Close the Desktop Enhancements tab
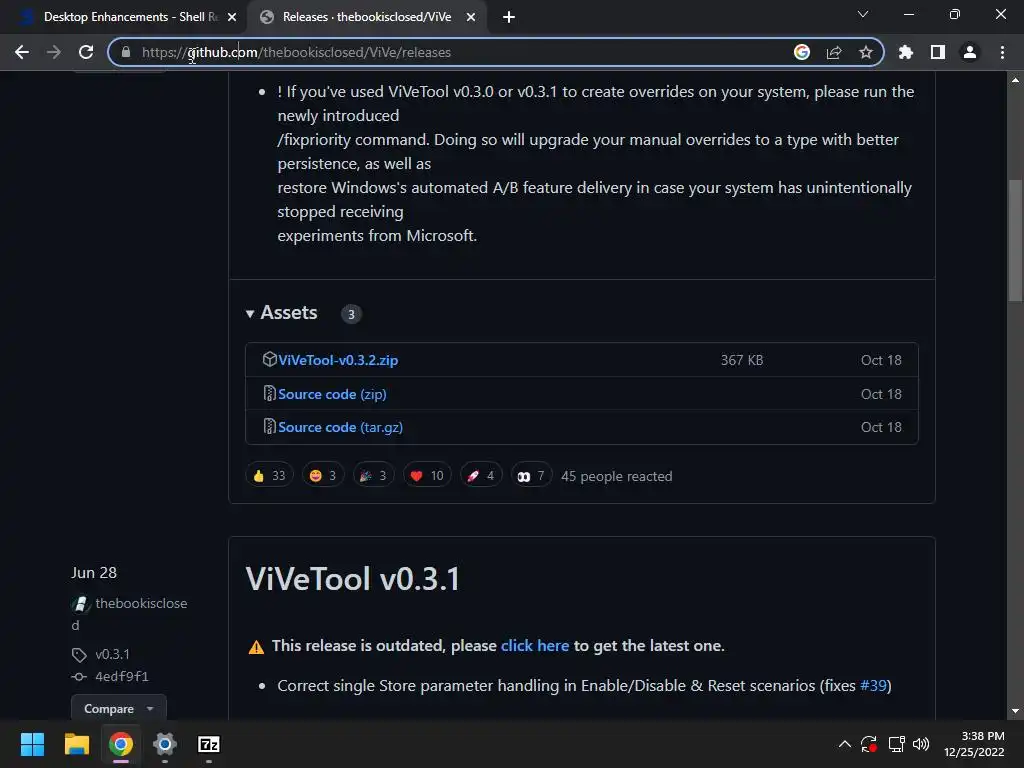The width and height of the screenshot is (1024, 768). [x=232, y=18]
